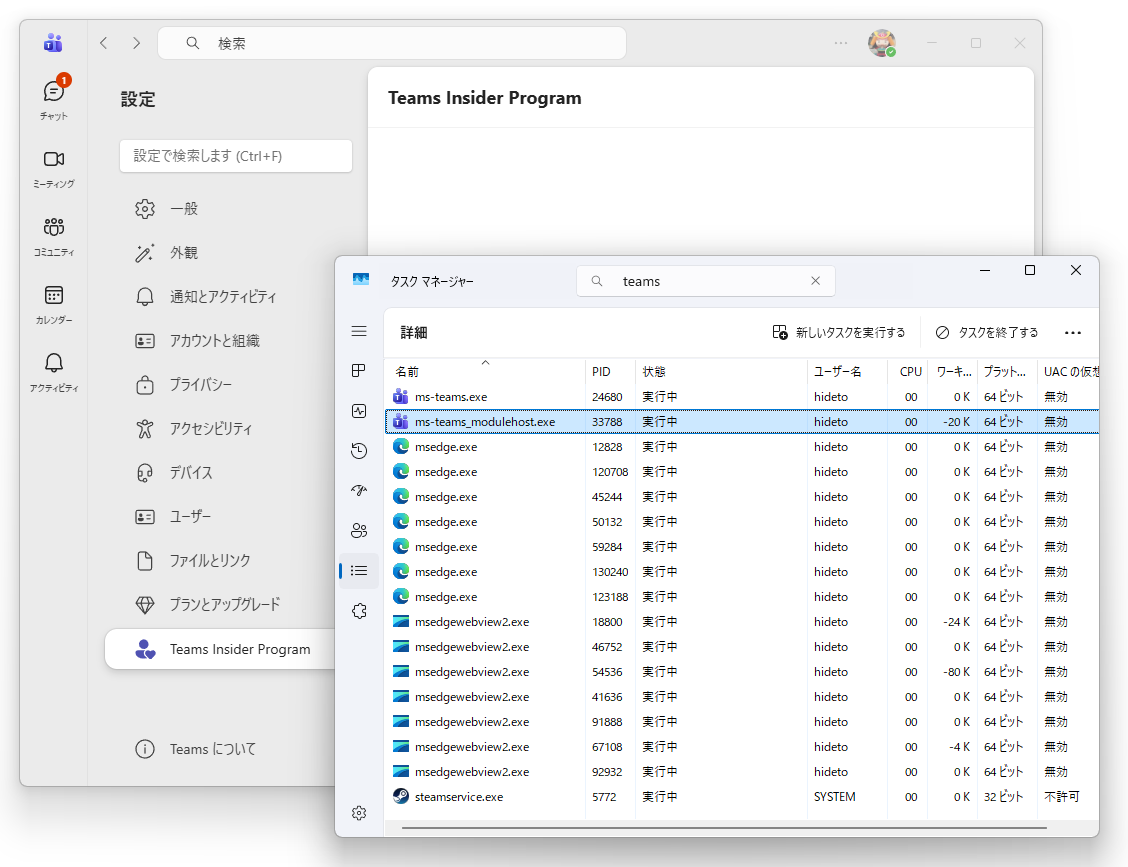Viewport: 1128px width, 867px height.
Task: Open Task Manager settings gear
Action: [x=359, y=813]
